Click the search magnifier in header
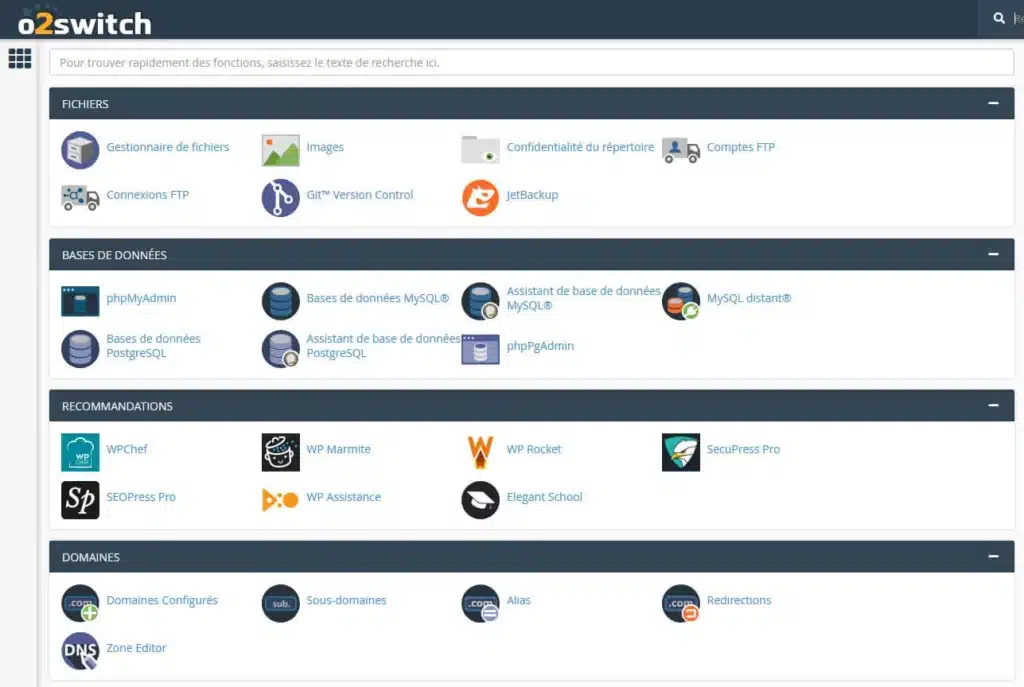The width and height of the screenshot is (1024, 687). point(999,18)
